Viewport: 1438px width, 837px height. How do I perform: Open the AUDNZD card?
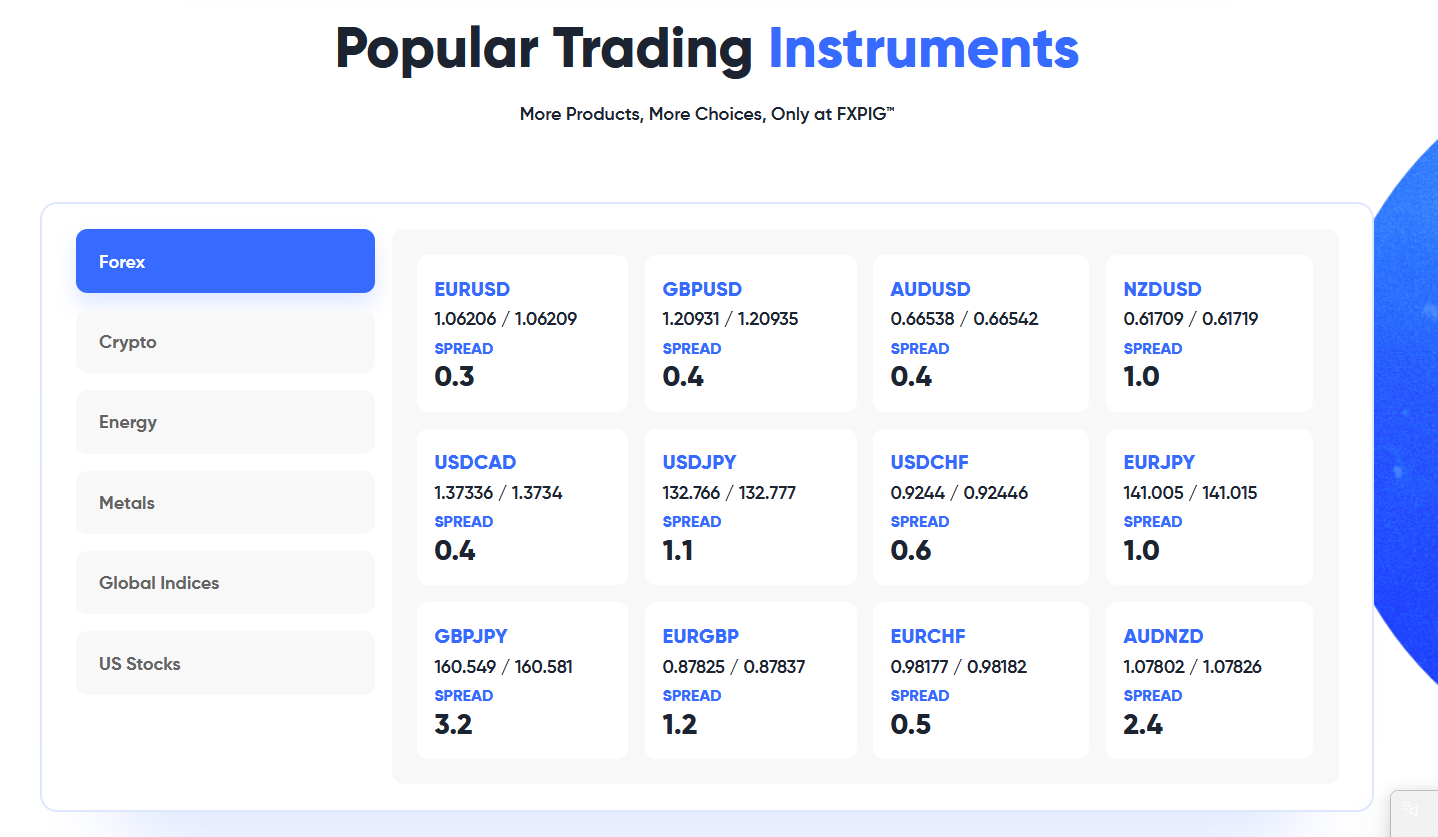[x=1209, y=680]
